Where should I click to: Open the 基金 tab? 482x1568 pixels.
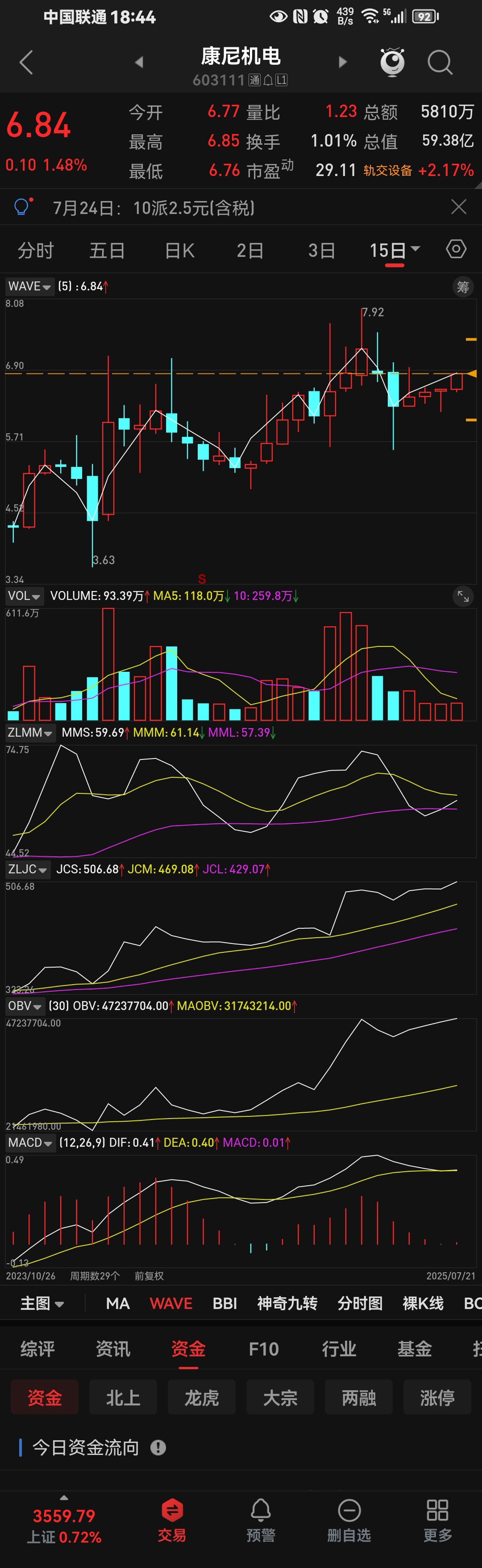pyautogui.click(x=415, y=1349)
